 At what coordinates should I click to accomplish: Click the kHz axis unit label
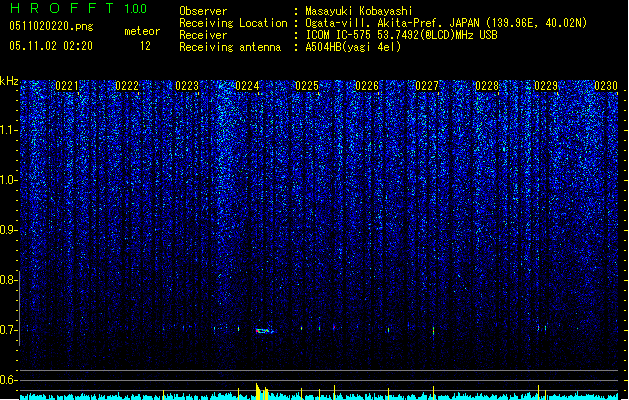pos(9,81)
